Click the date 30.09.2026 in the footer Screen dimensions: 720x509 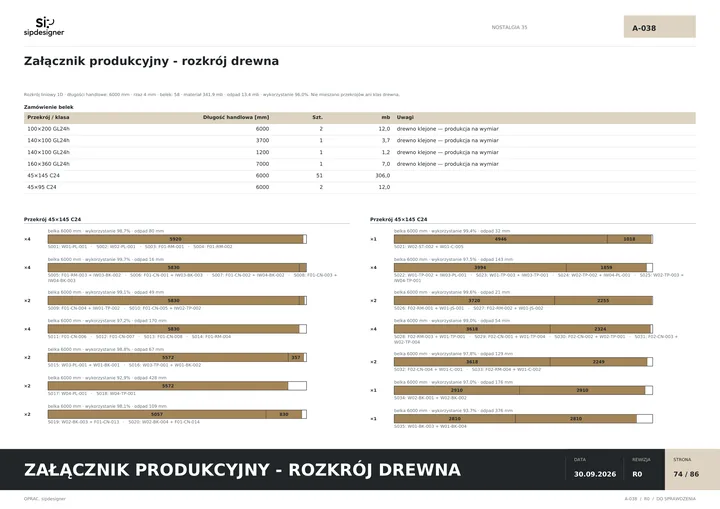(x=595, y=474)
